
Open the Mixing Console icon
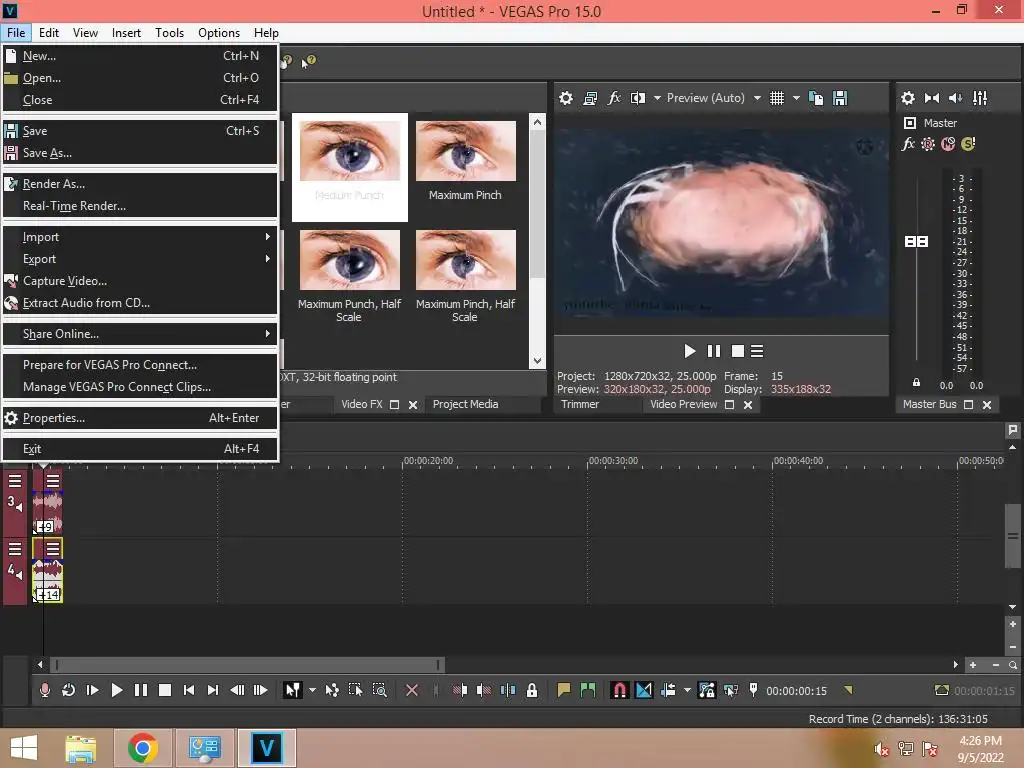pyautogui.click(x=980, y=98)
